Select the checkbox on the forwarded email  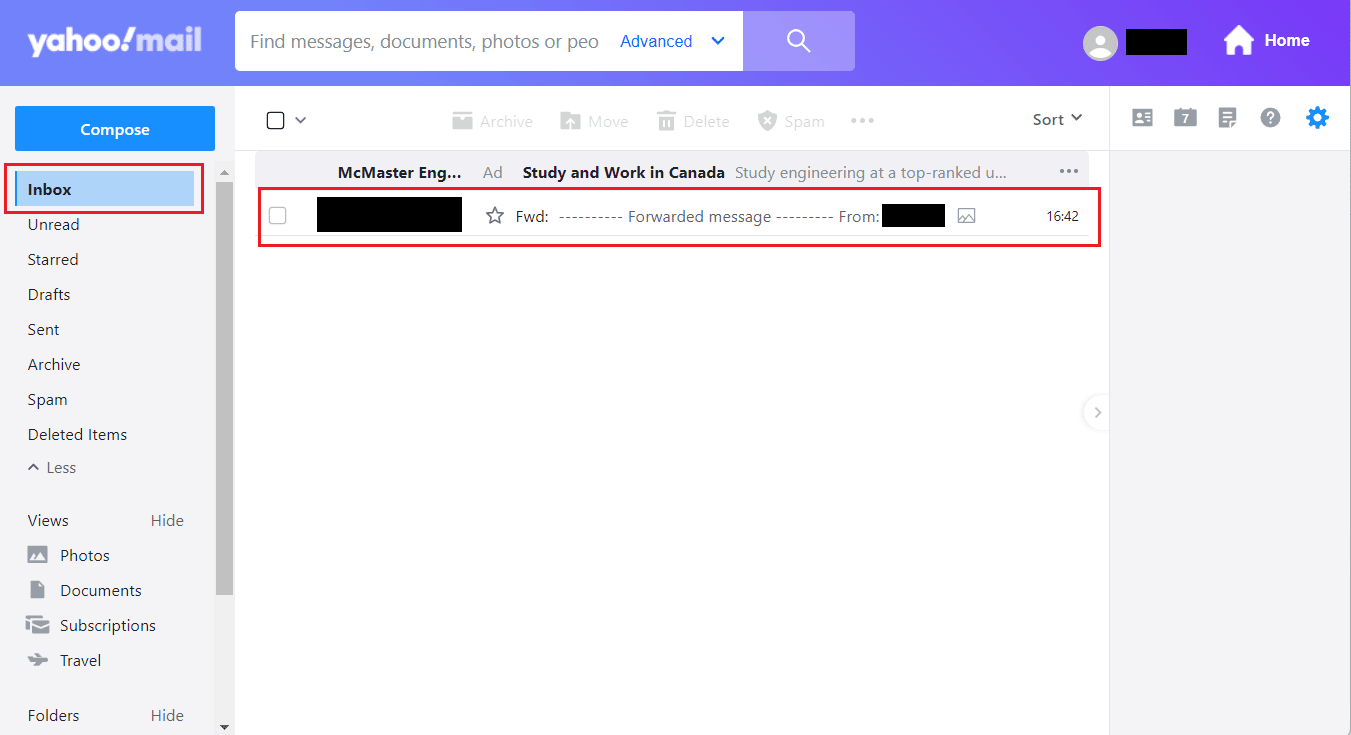[x=277, y=215]
